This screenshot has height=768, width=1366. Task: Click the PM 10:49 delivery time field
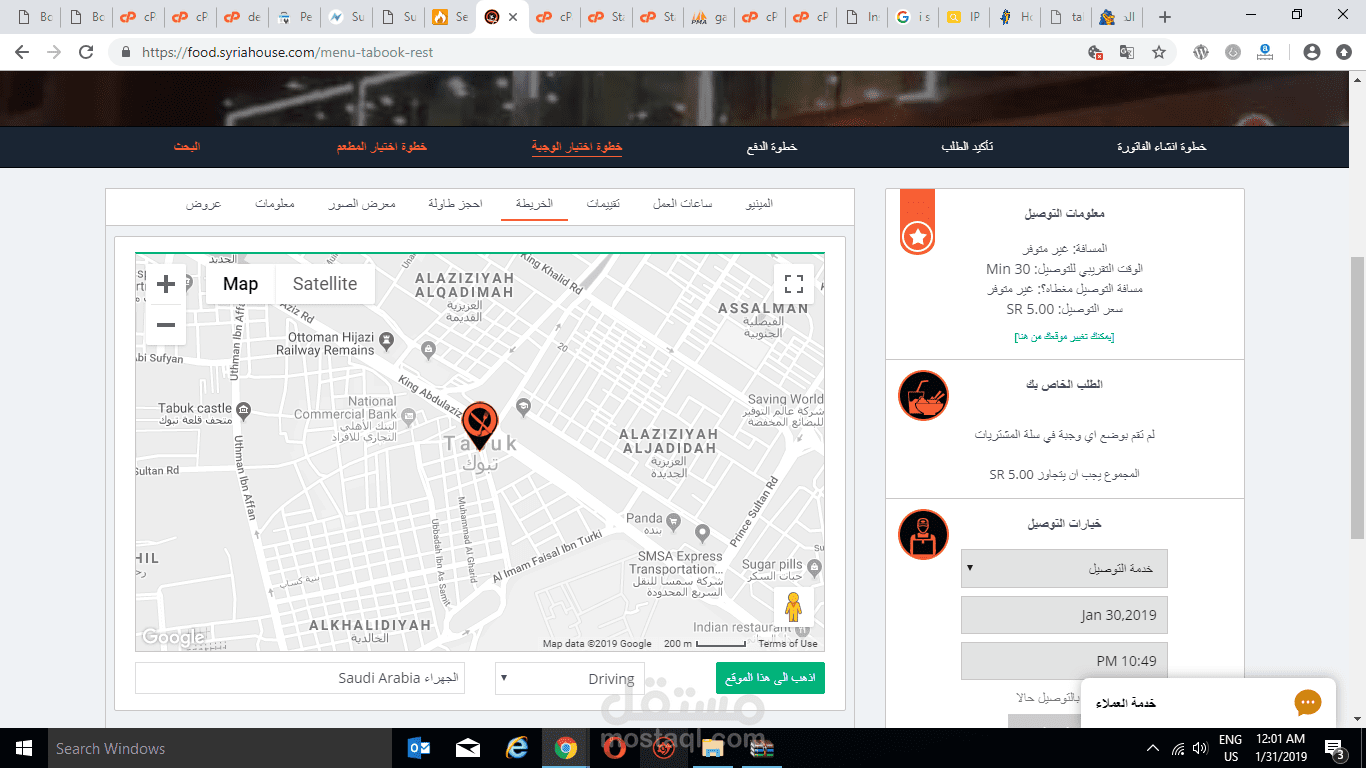[1064, 661]
